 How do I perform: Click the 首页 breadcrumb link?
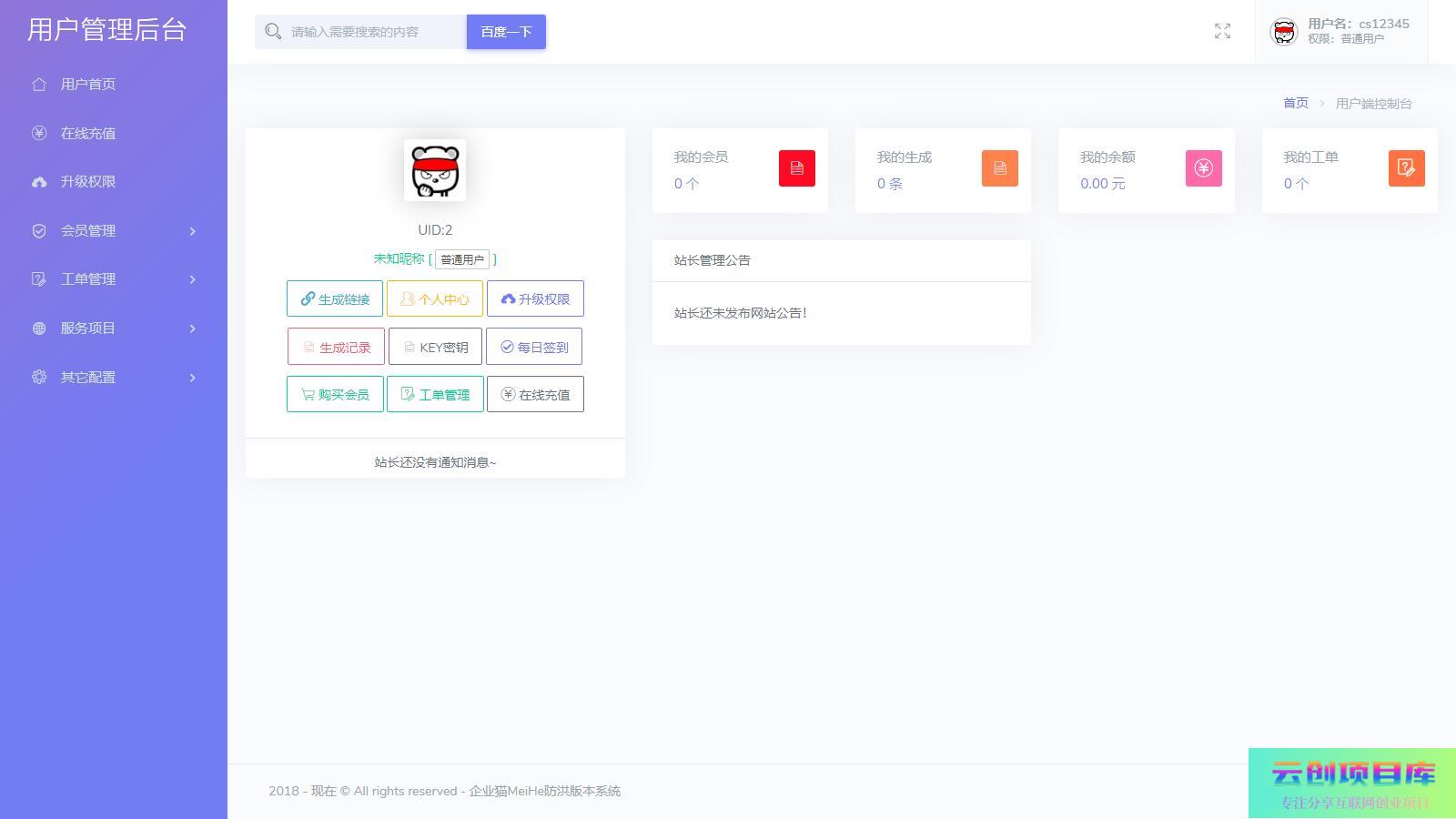1295,104
